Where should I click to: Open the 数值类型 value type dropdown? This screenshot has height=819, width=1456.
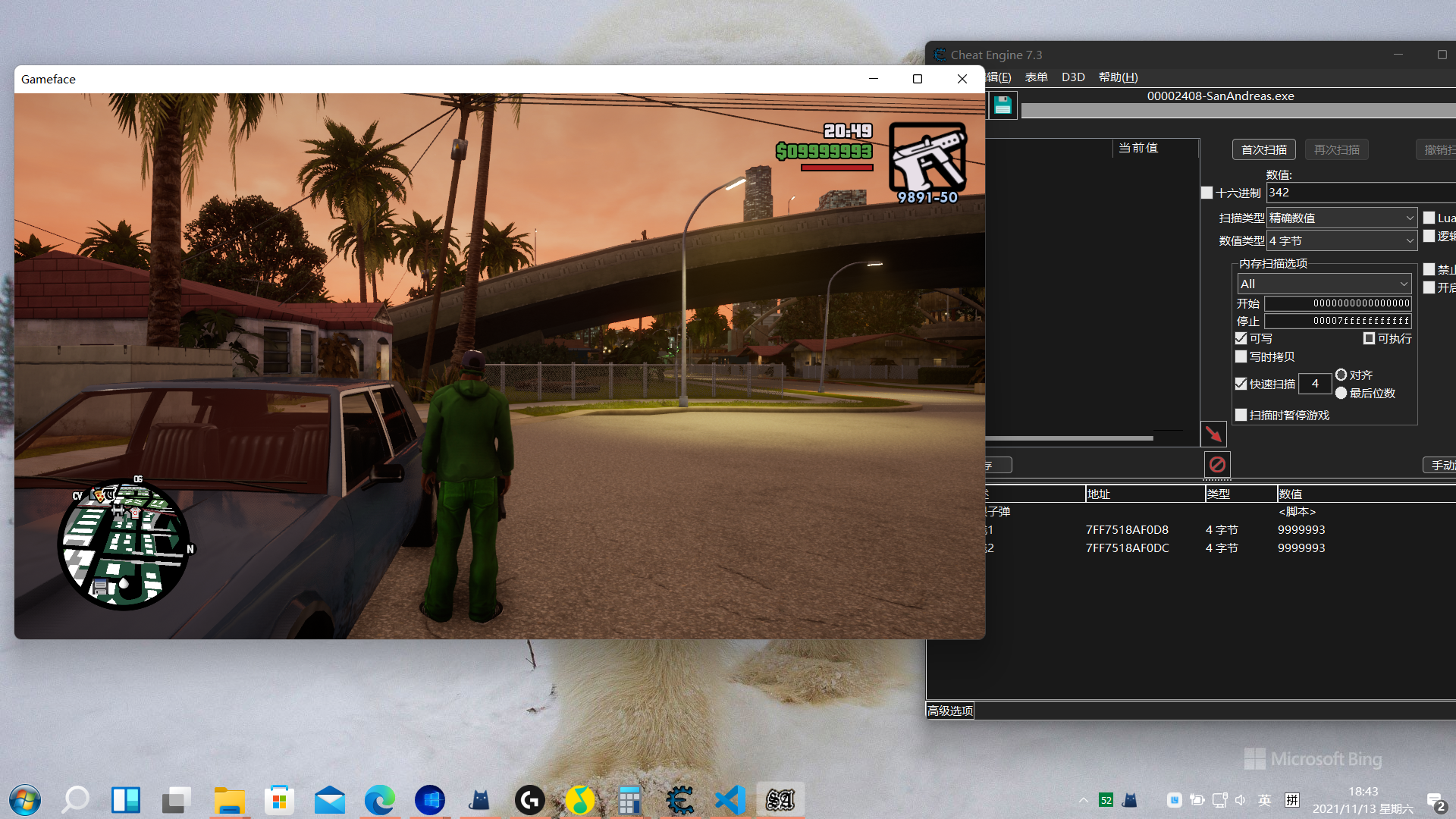(x=1341, y=240)
